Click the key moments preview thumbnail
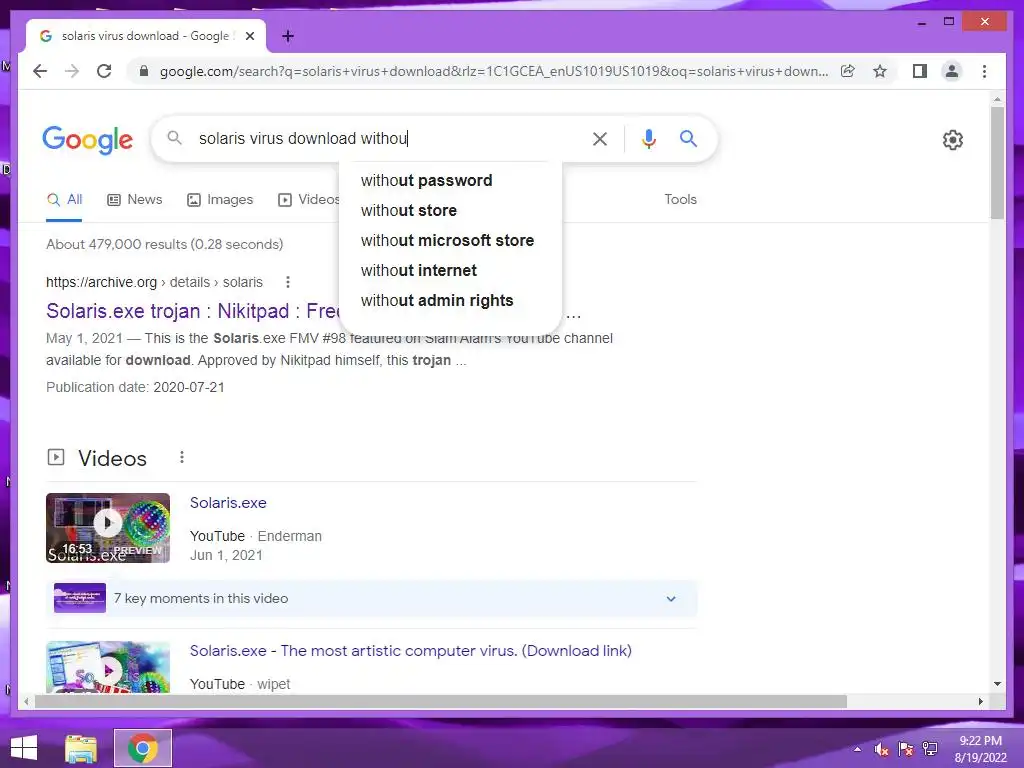 pyautogui.click(x=80, y=598)
